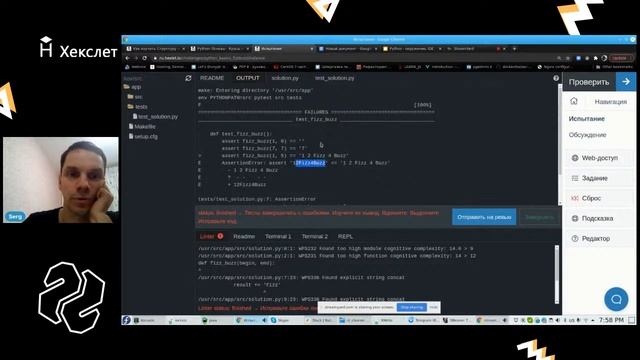Click the question icon beside Редактор
The image size is (640, 360).
[575, 238]
